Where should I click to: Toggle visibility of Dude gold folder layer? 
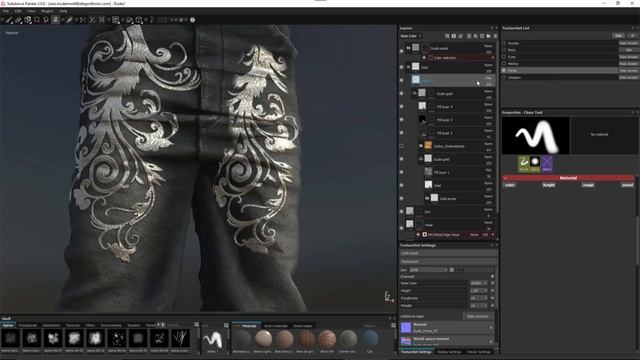[402, 93]
